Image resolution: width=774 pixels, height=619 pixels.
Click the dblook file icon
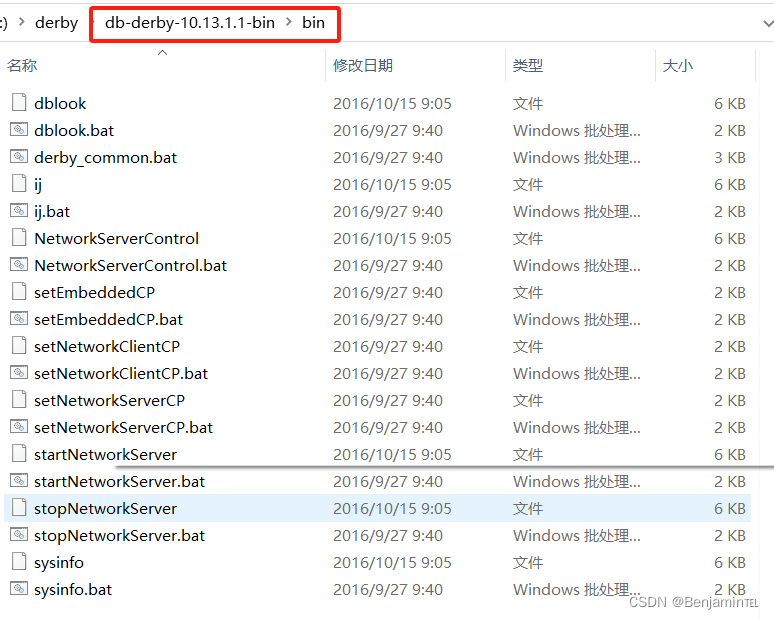click(19, 102)
